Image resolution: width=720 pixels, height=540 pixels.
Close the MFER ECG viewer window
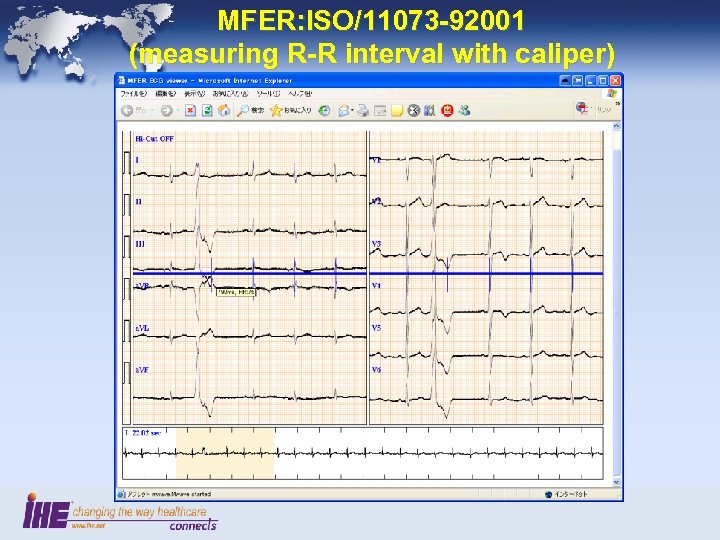click(615, 81)
